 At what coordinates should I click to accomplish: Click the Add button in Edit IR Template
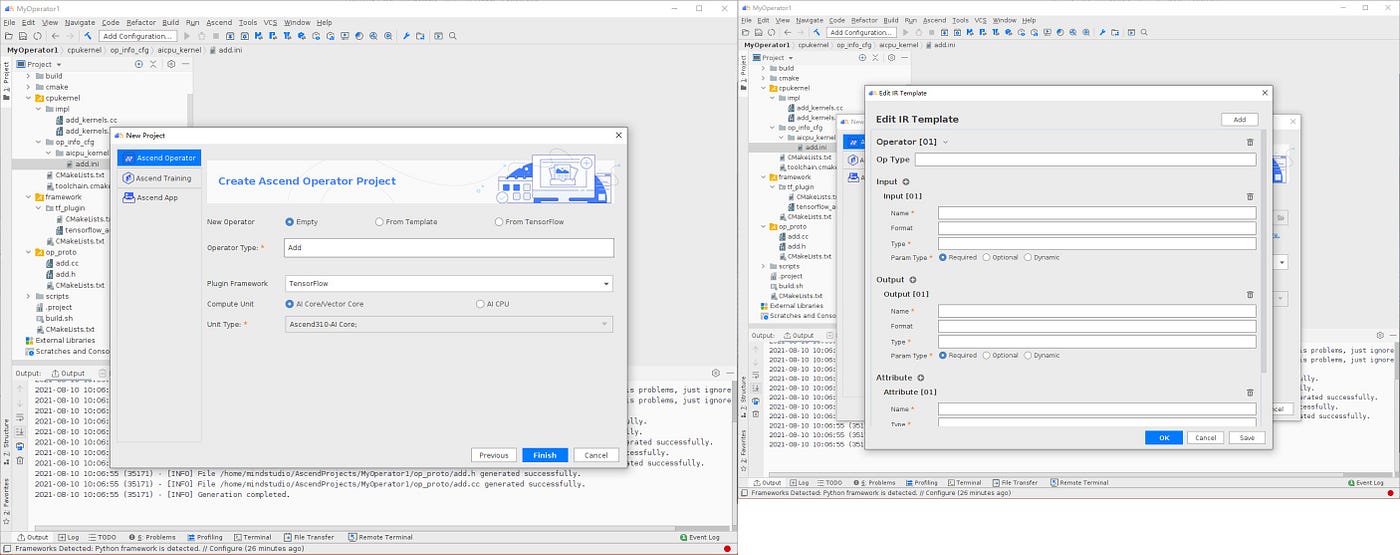[1239, 119]
